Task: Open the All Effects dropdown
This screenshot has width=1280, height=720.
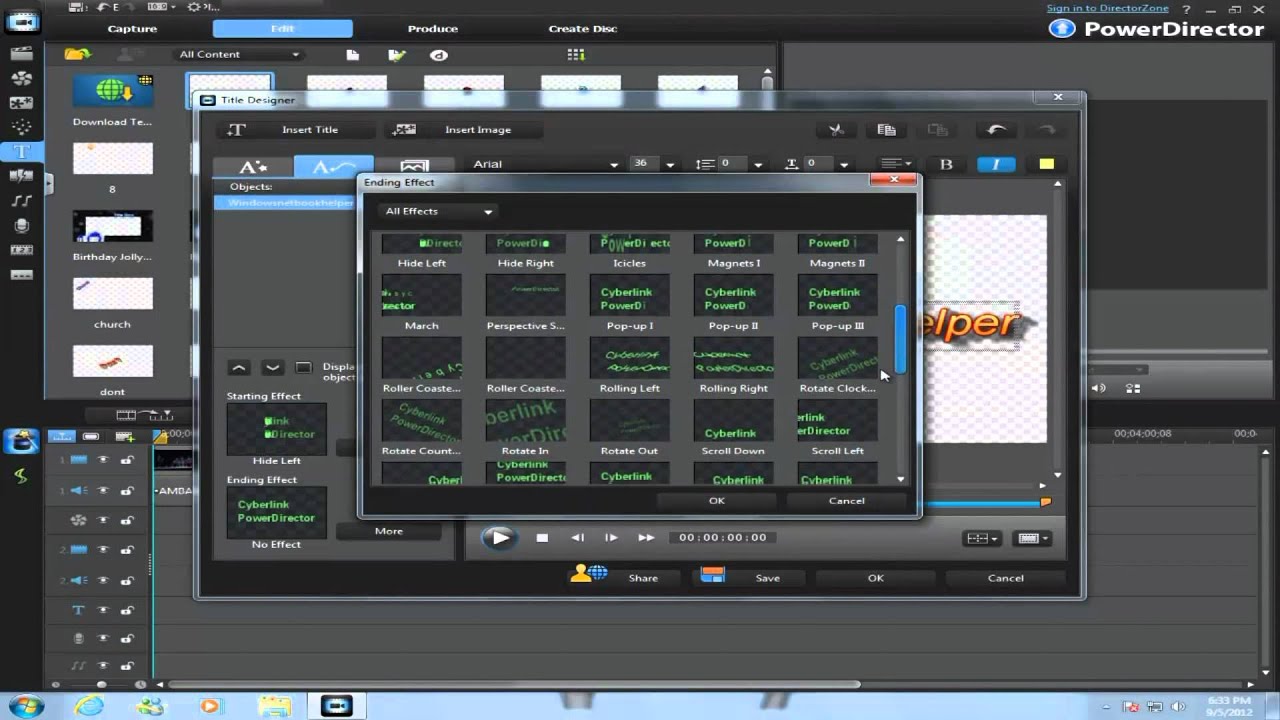Action: coord(439,211)
